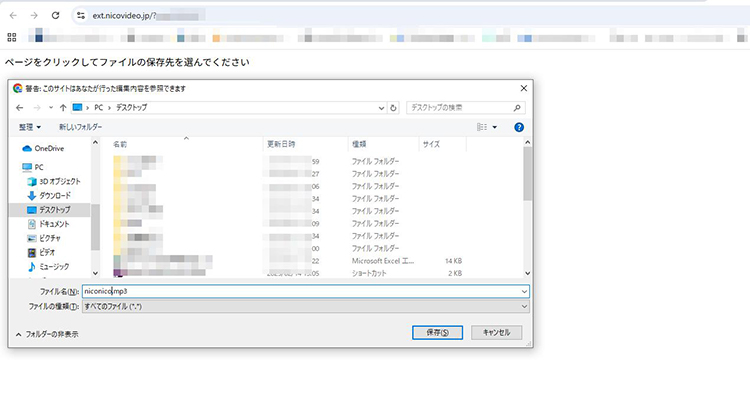Go forward in the save dialog

[37, 108]
